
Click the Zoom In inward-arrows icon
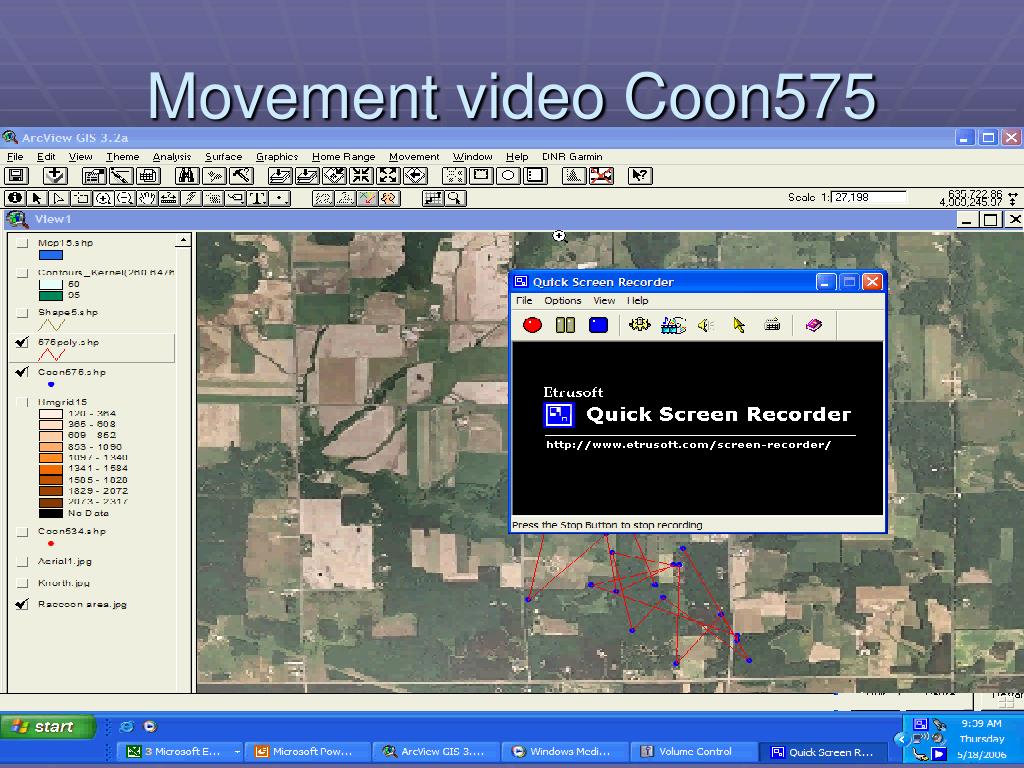coord(361,176)
